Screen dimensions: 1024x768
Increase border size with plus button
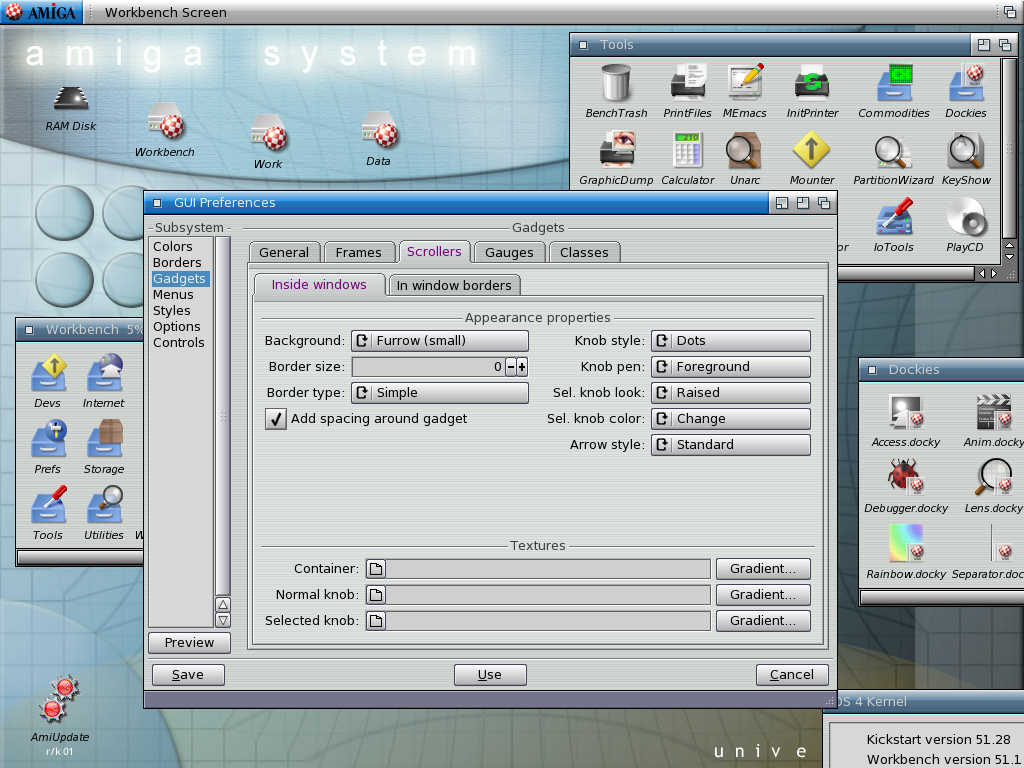pos(522,367)
